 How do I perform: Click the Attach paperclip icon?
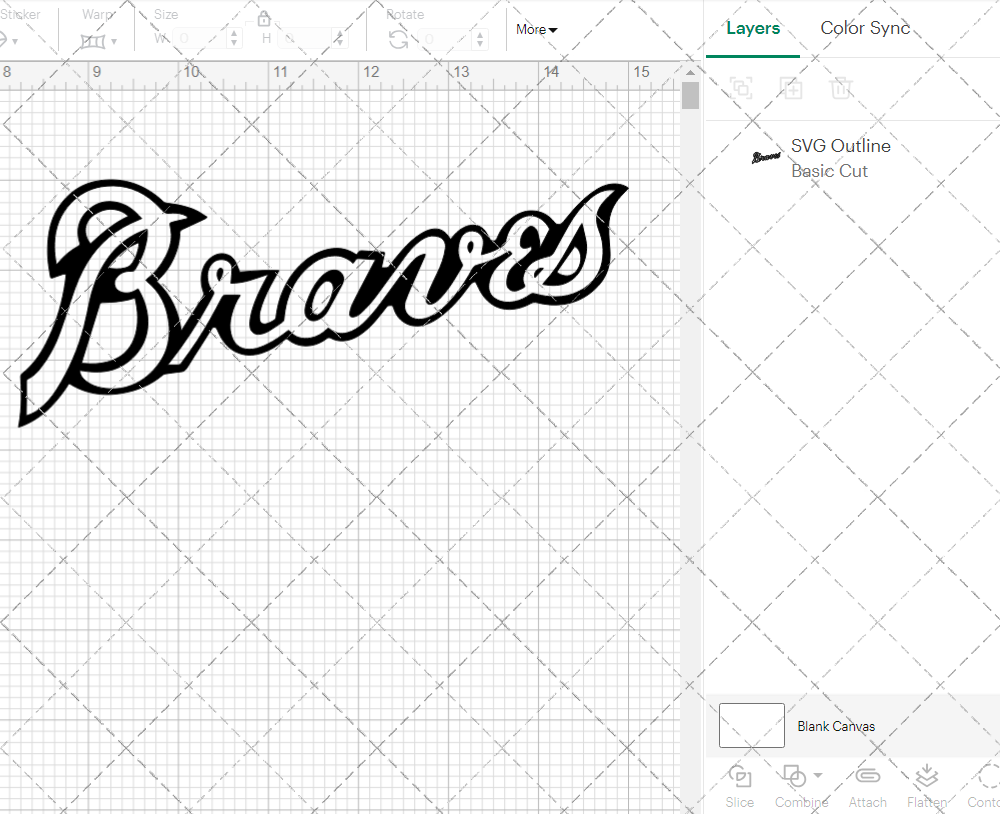pos(867,777)
